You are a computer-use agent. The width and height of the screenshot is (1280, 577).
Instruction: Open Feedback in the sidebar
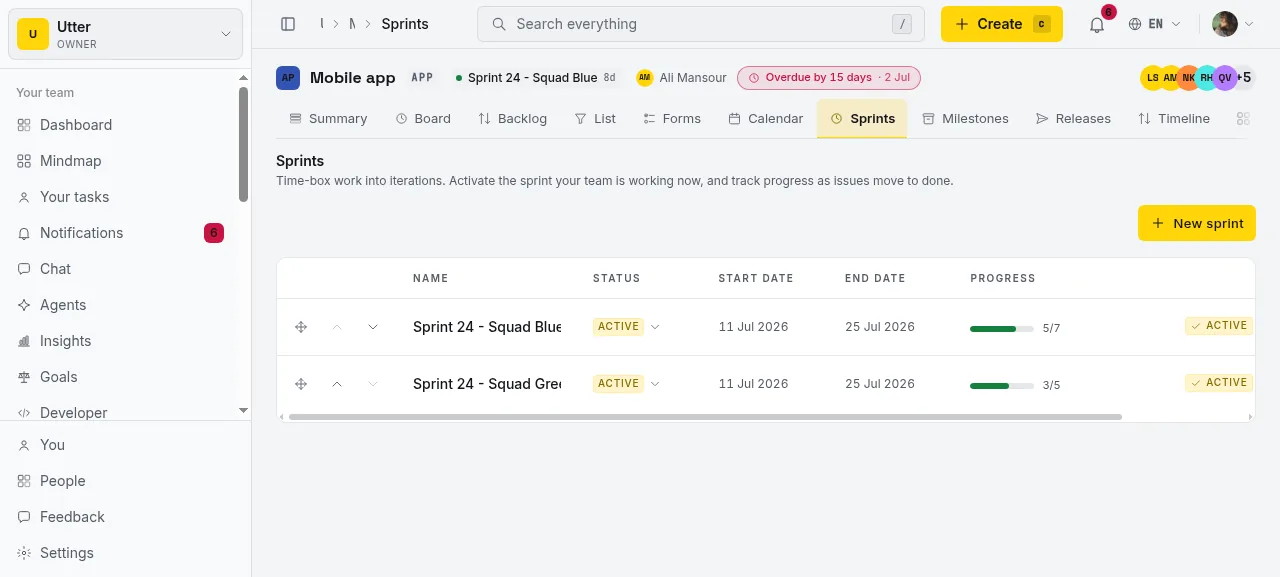click(125, 517)
